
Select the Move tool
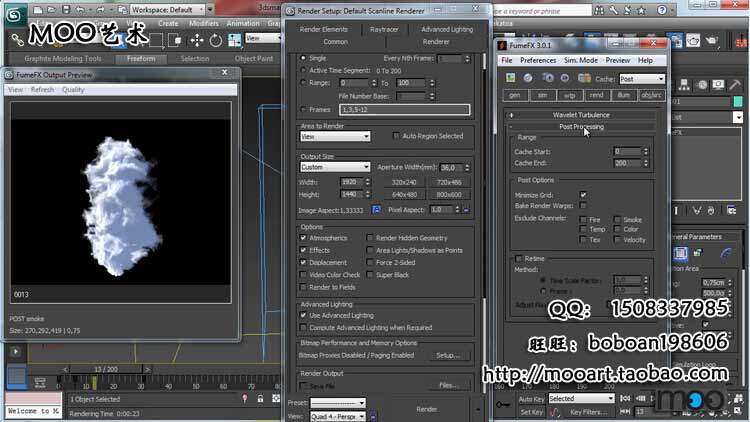[197, 41]
